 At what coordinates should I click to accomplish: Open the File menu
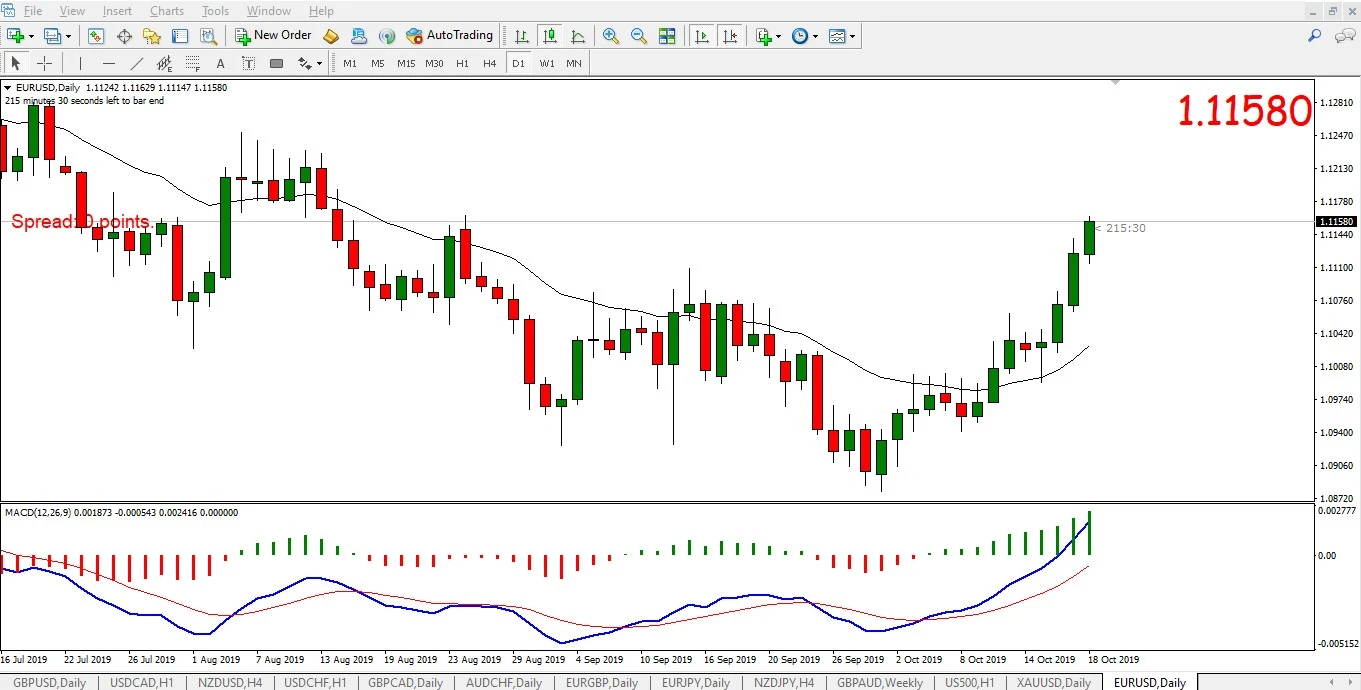32,11
